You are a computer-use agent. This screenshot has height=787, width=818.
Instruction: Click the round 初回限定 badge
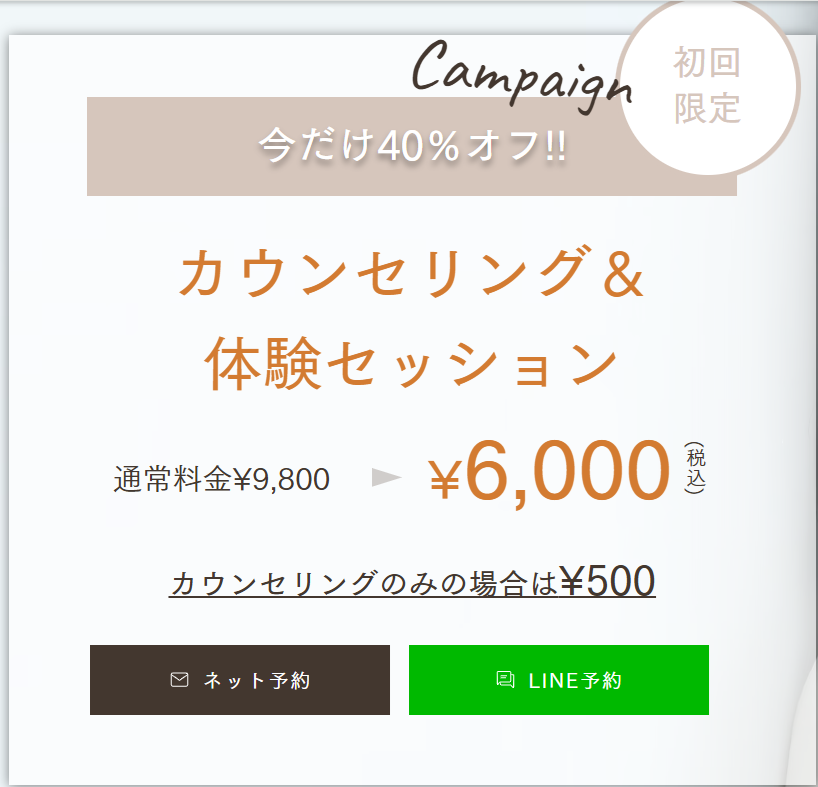(708, 86)
